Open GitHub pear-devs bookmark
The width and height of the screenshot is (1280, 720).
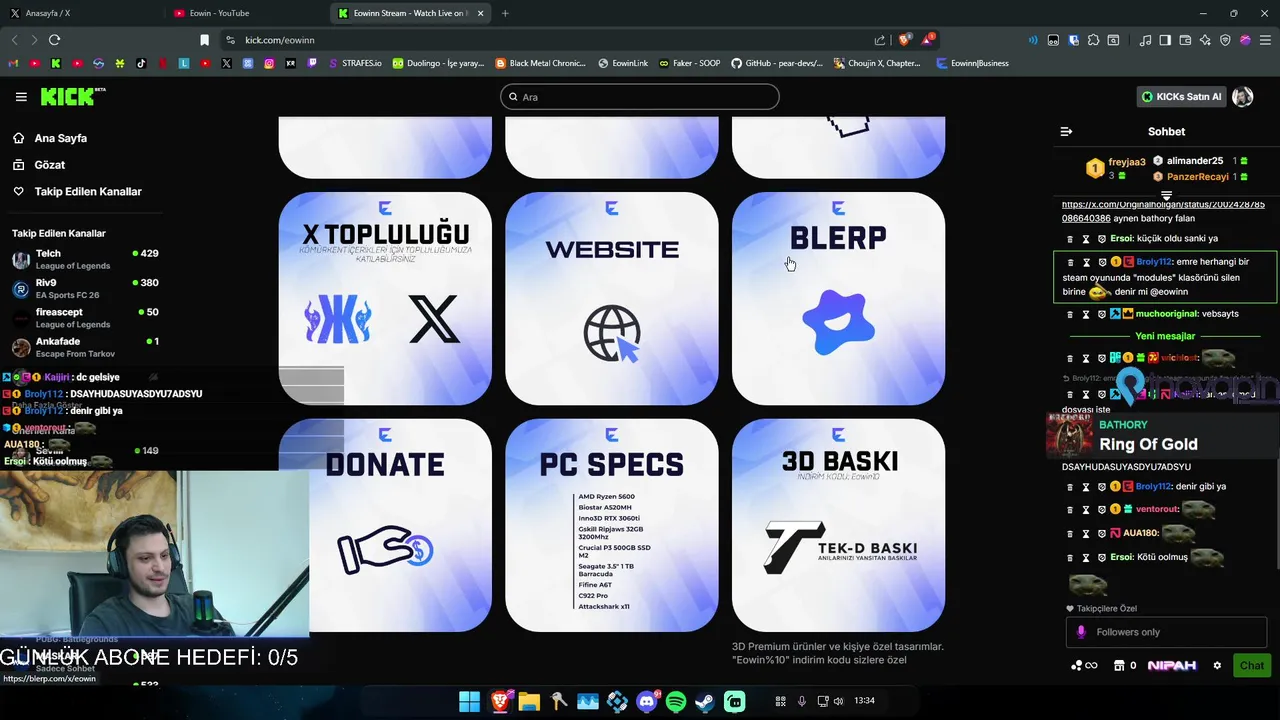(x=777, y=63)
